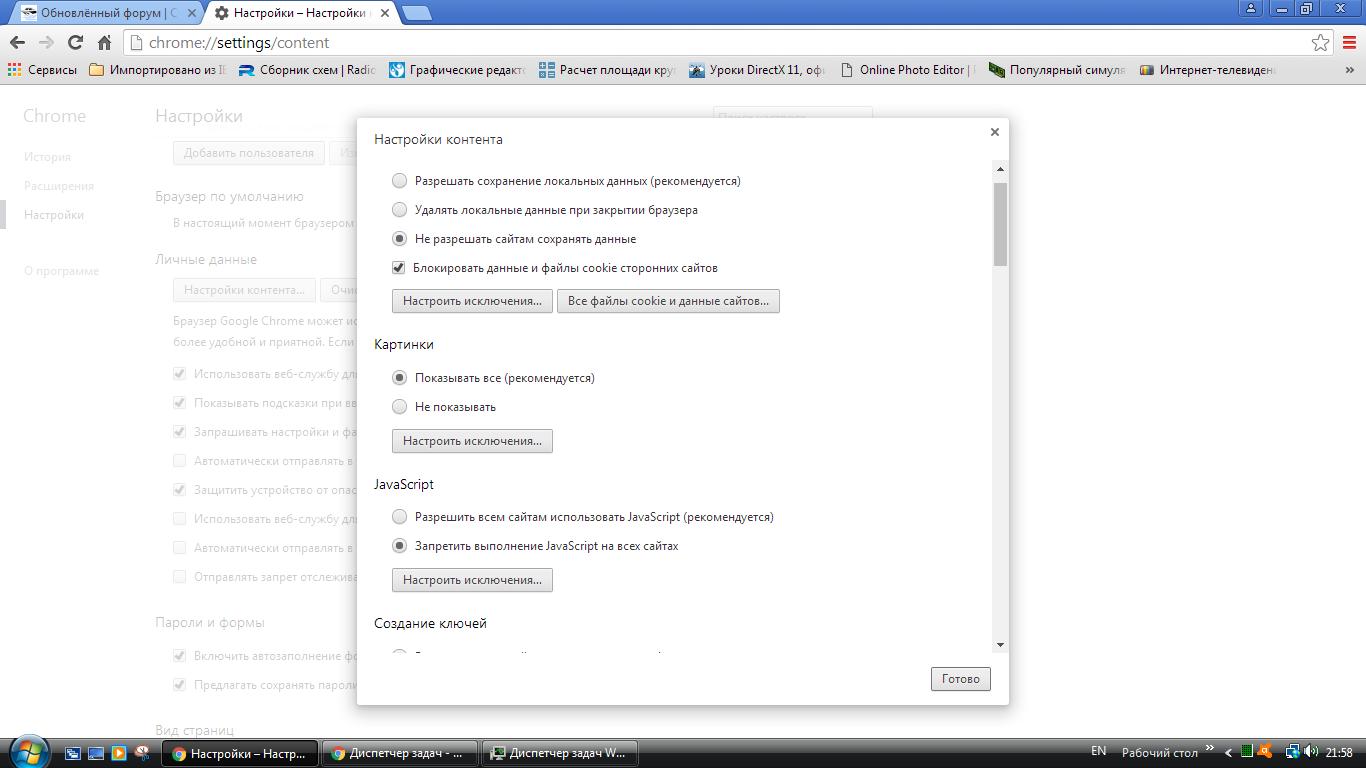Screen dimensions: 1366x768
Task: Allow all sites to run JavaScript
Action: pos(400,517)
